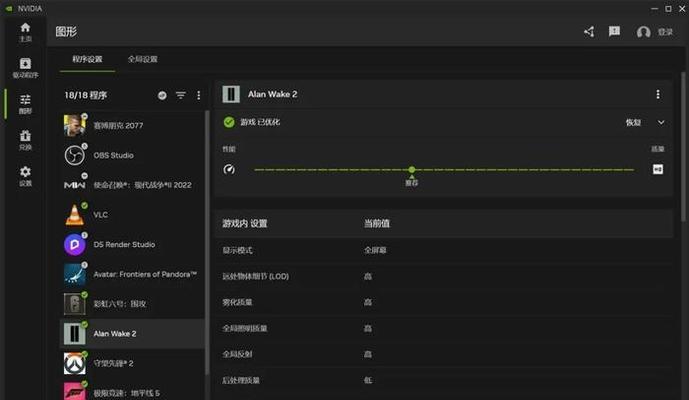The width and height of the screenshot is (689, 400).
Task: Open the feedback message icon
Action: click(614, 31)
